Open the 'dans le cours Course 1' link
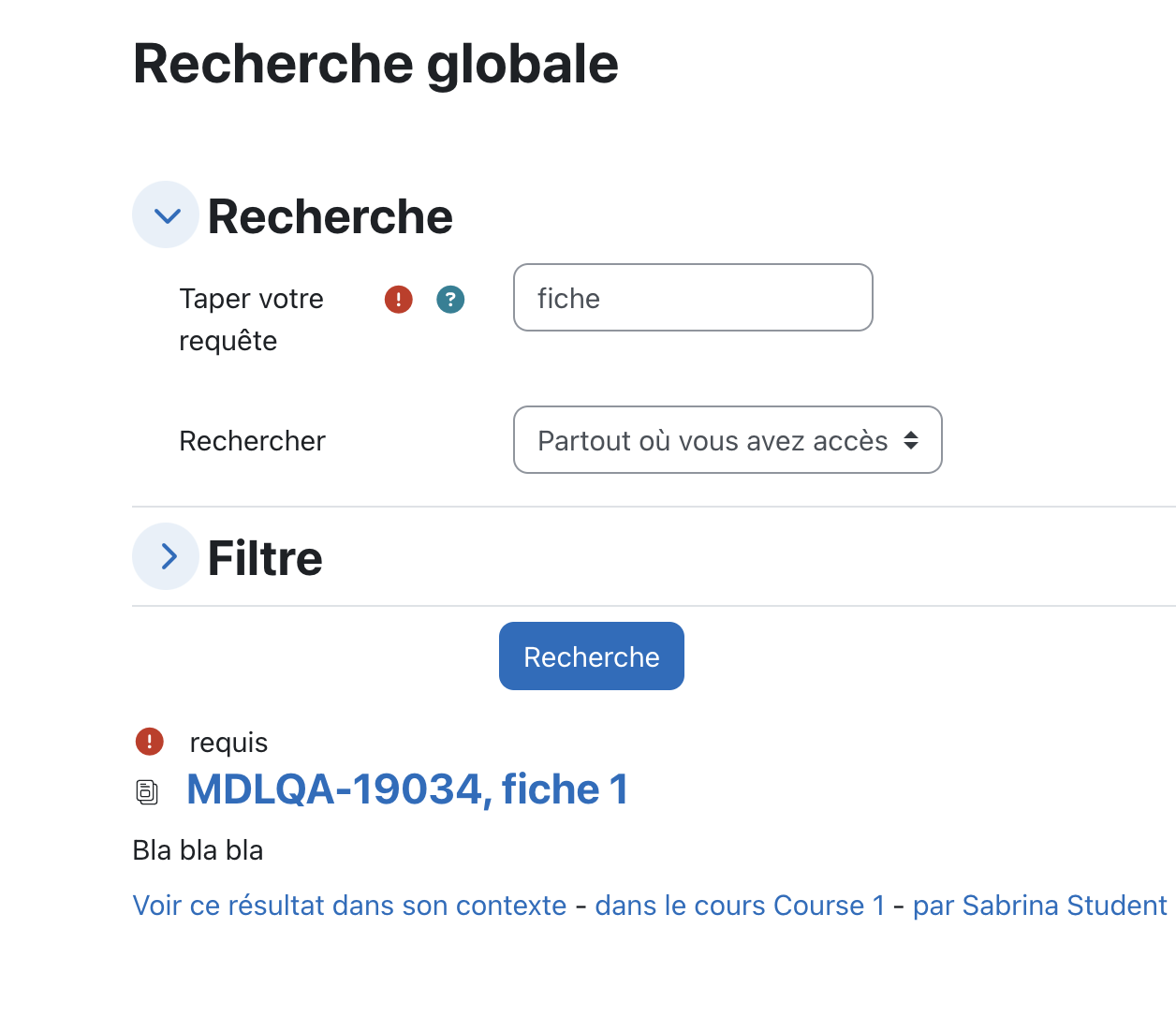1176x1032 pixels. pos(740,906)
